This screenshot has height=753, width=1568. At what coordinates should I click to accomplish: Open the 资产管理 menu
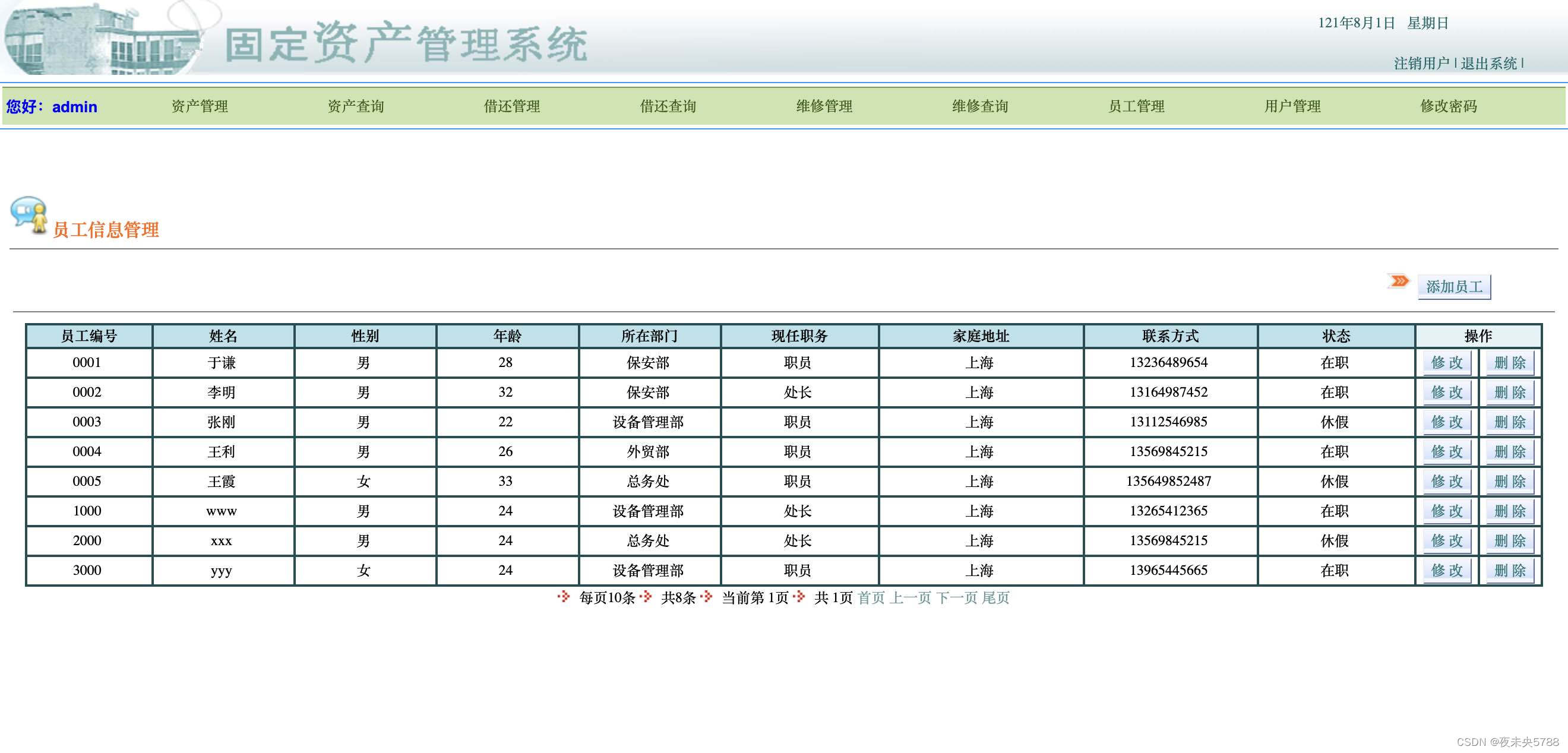pos(200,106)
